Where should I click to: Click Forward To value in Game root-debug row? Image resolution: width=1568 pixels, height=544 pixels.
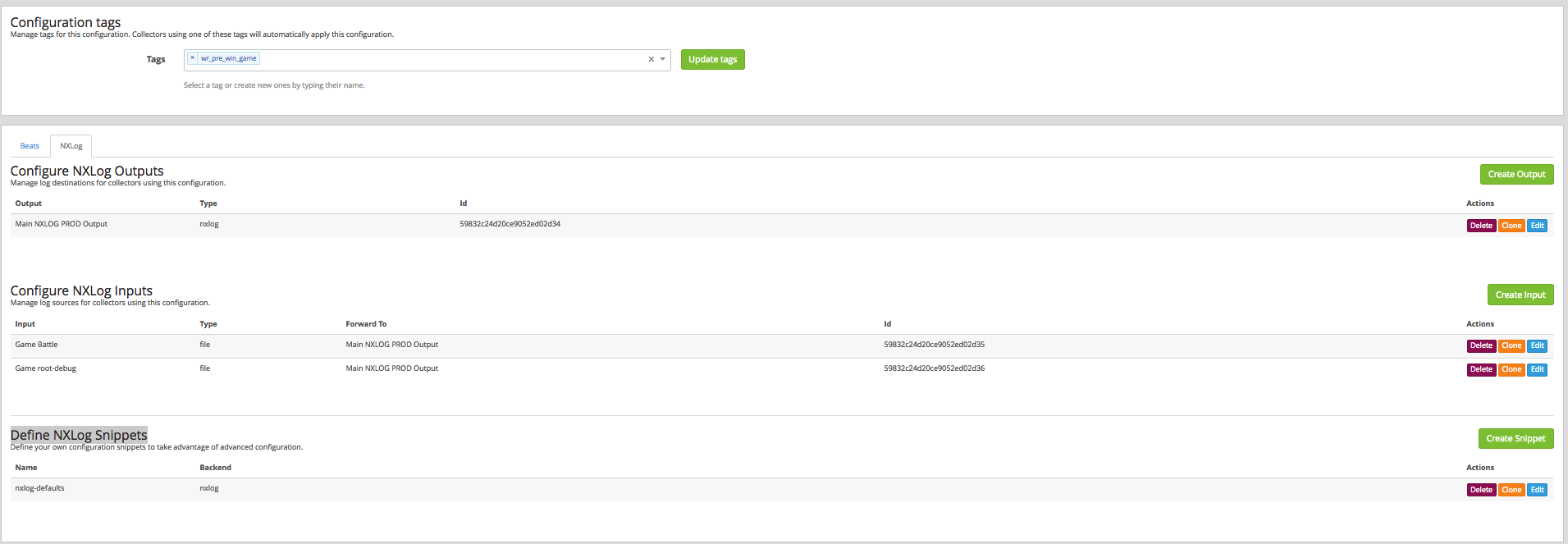(x=391, y=368)
